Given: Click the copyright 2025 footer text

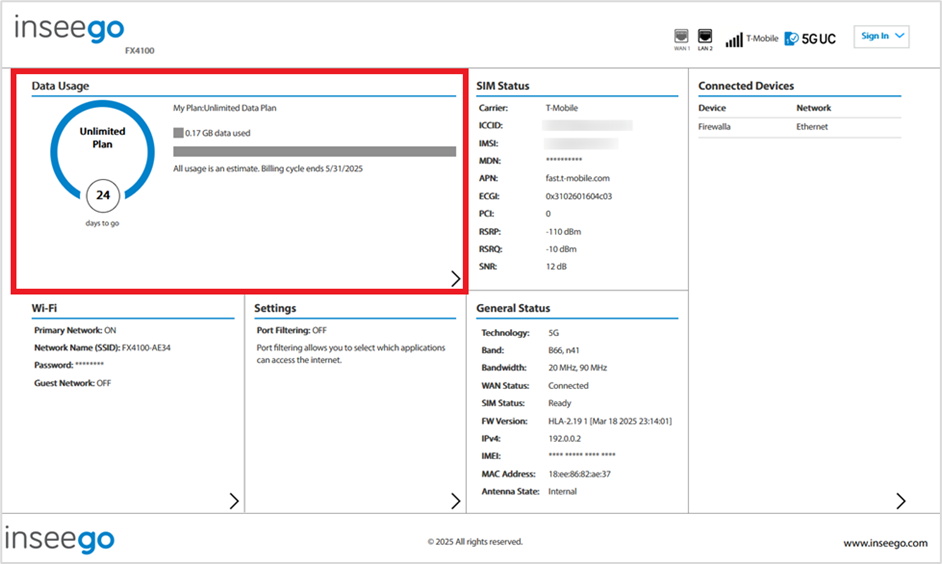Looking at the screenshot, I should (475, 542).
